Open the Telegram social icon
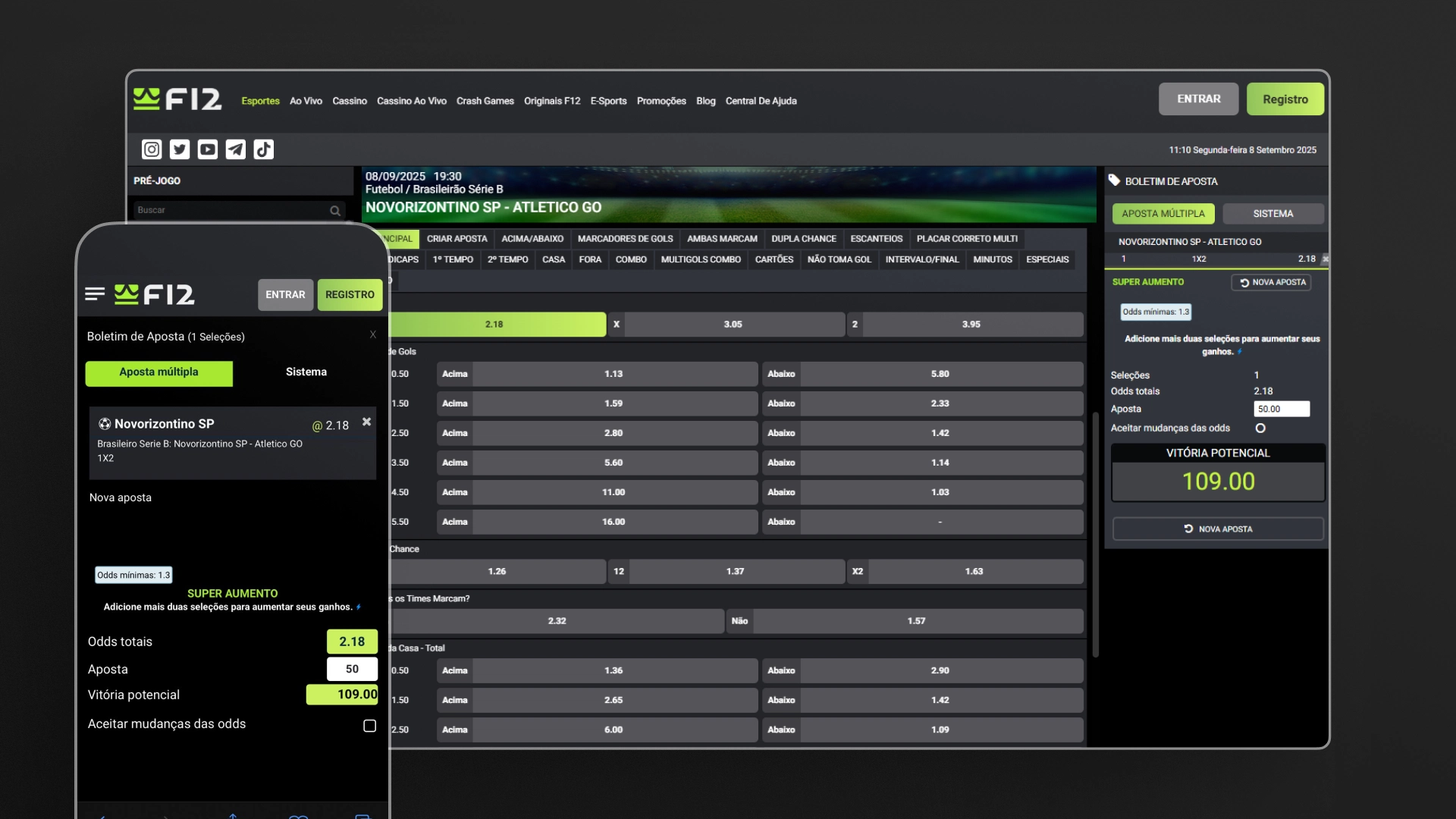The image size is (1456, 819). click(235, 149)
